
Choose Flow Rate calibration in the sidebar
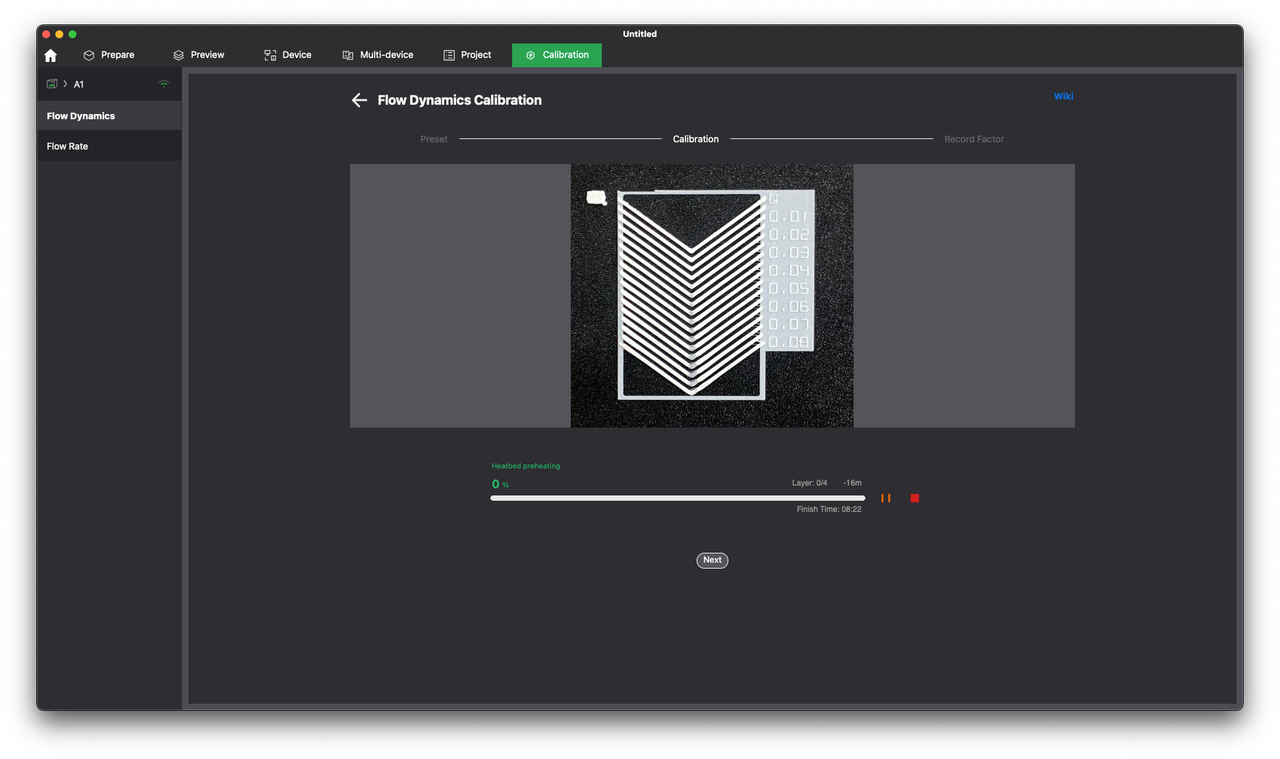click(x=68, y=146)
